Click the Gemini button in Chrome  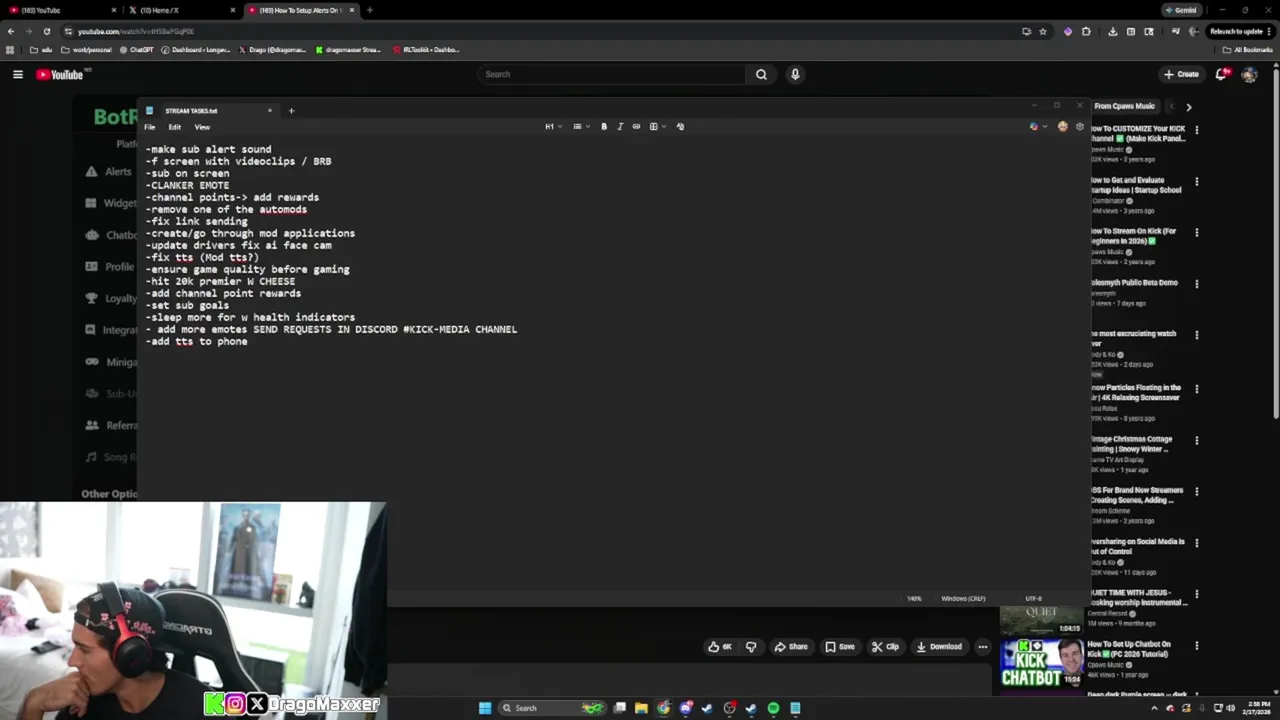tap(1181, 10)
